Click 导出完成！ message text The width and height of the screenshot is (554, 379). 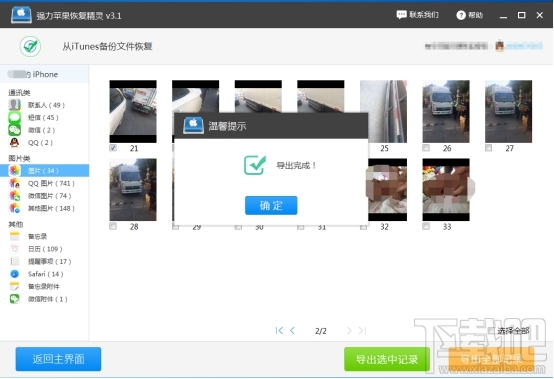[296, 165]
